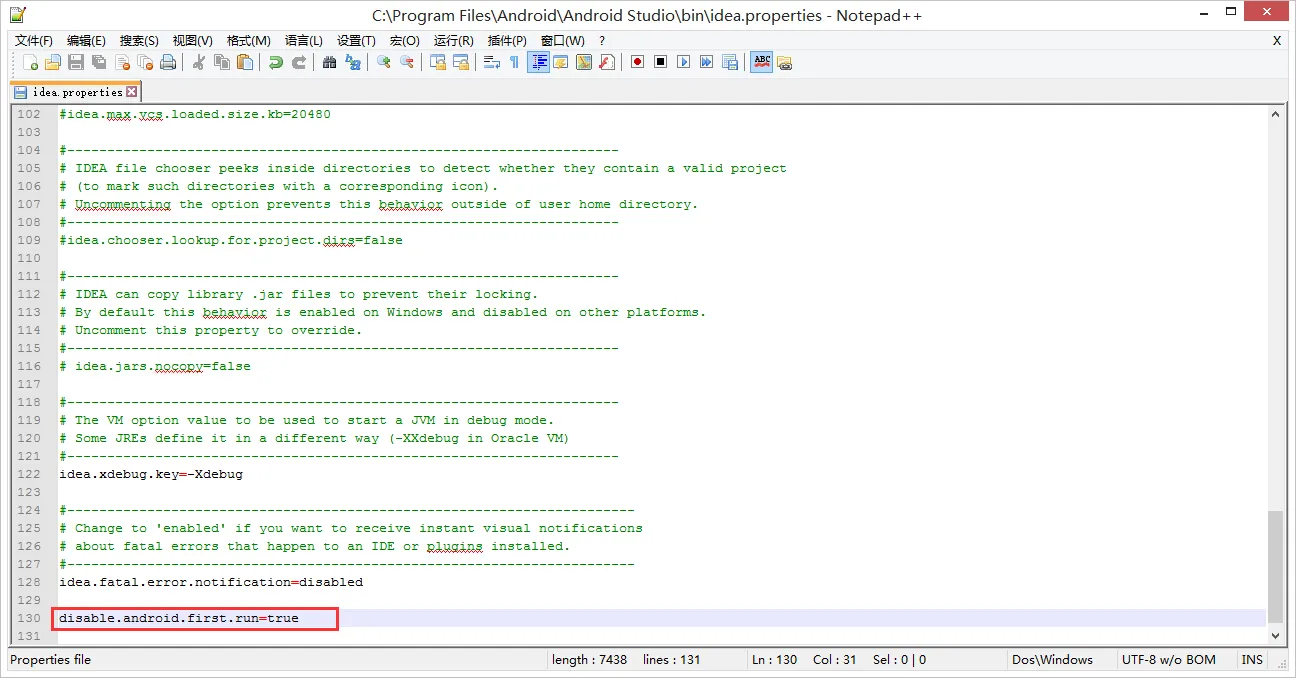Start macro recording with red dot icon
1296x678 pixels.
637,62
